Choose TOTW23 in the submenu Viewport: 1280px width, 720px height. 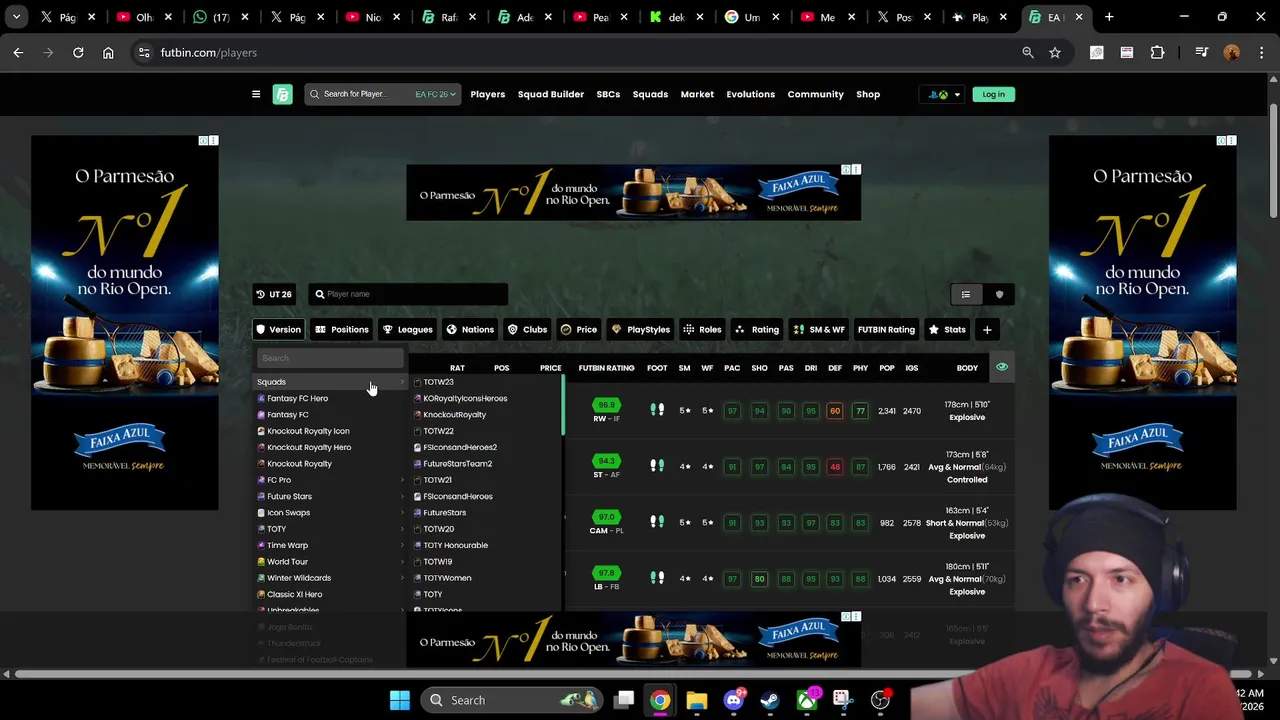(x=438, y=382)
